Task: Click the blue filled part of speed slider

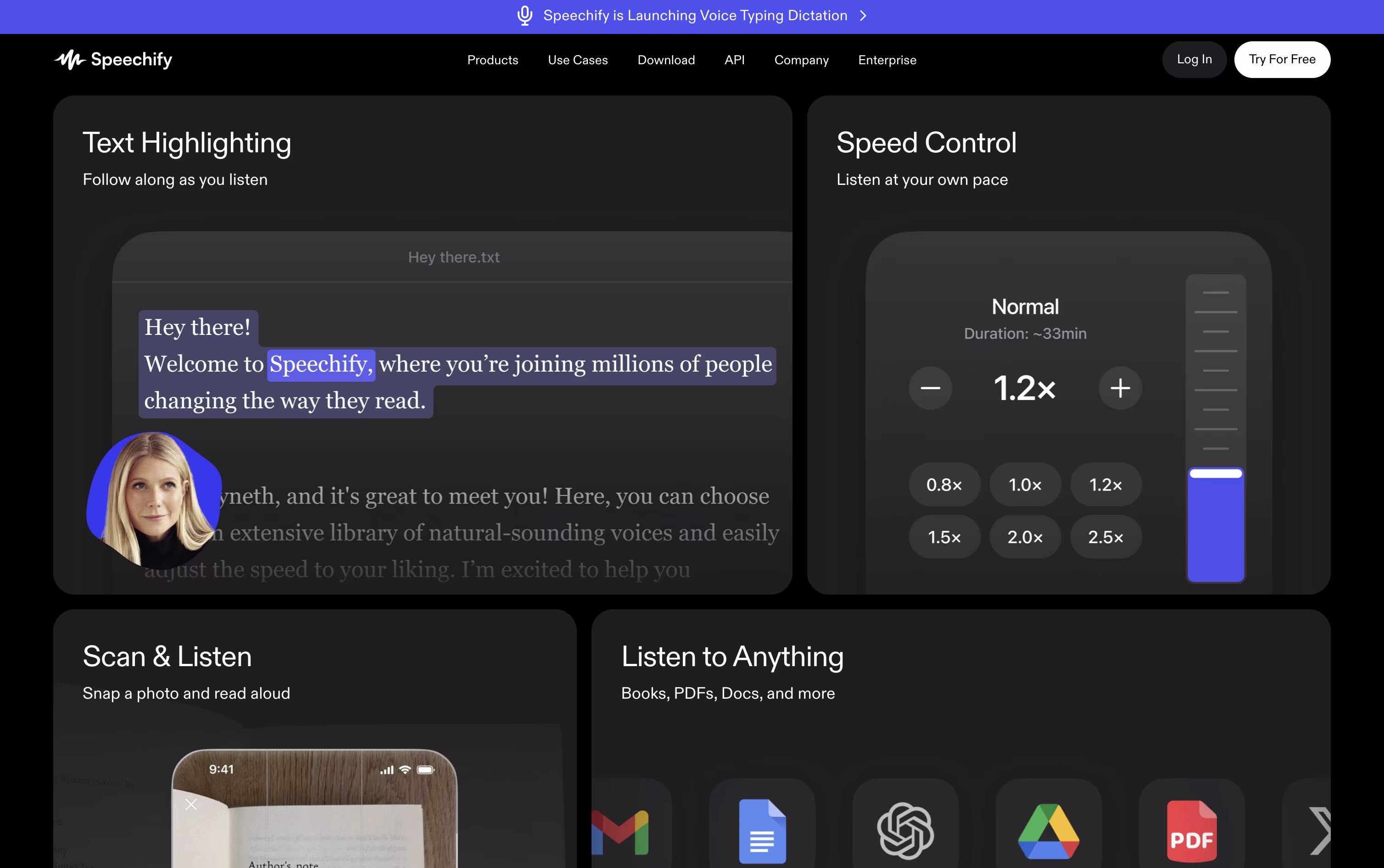Action: pyautogui.click(x=1215, y=529)
